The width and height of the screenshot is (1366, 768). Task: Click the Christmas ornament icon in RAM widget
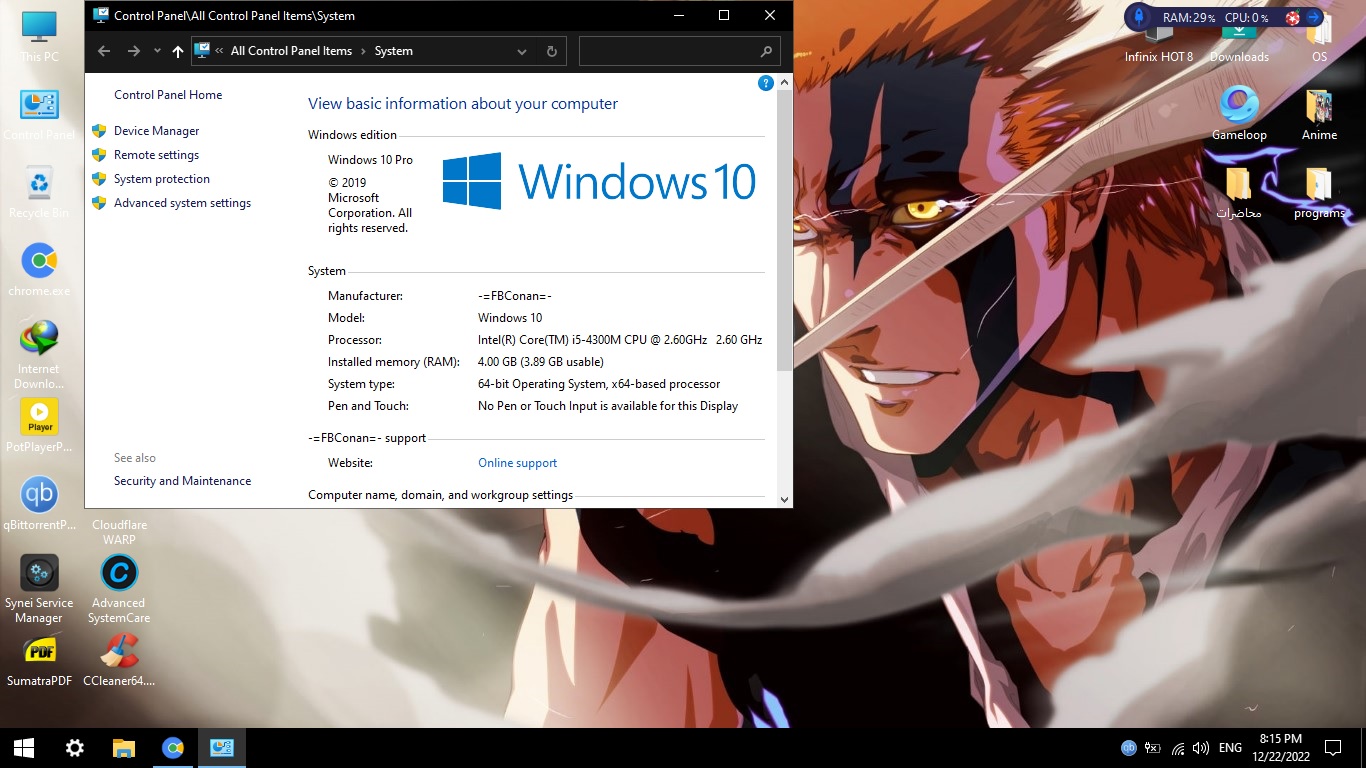[1292, 17]
